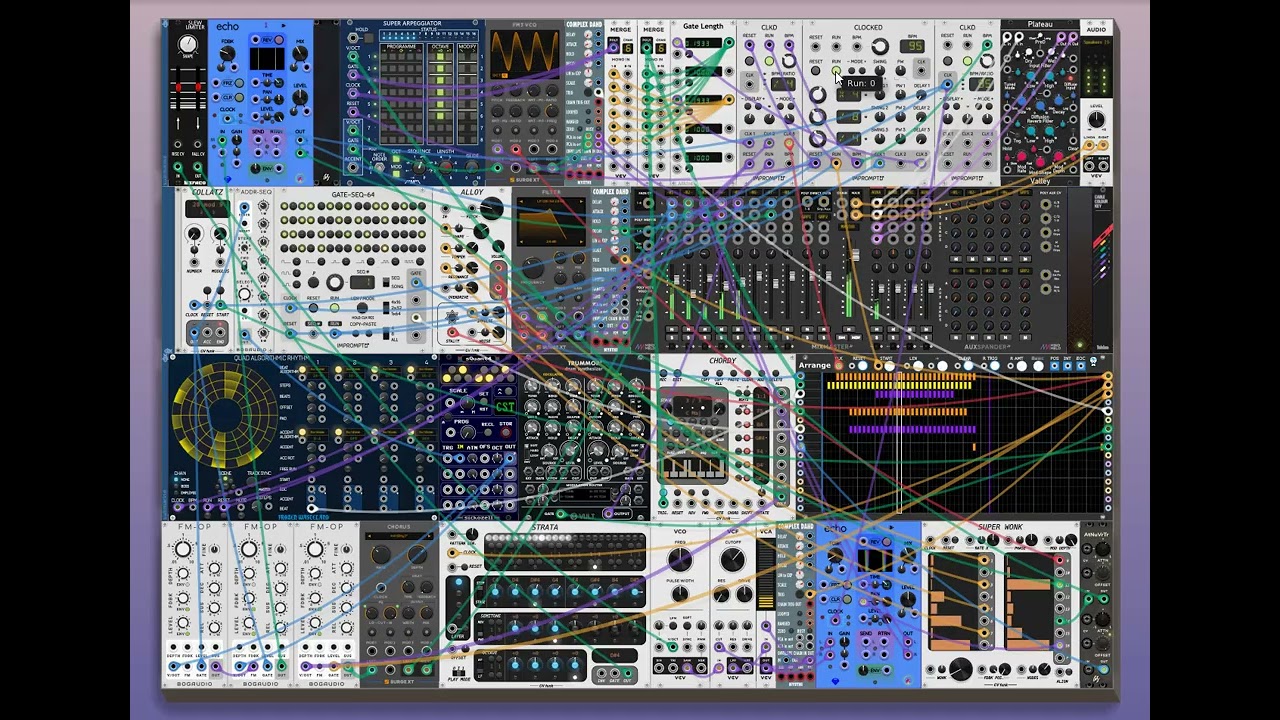Toggle the RUN button on the CLOCKED module

click(x=837, y=72)
